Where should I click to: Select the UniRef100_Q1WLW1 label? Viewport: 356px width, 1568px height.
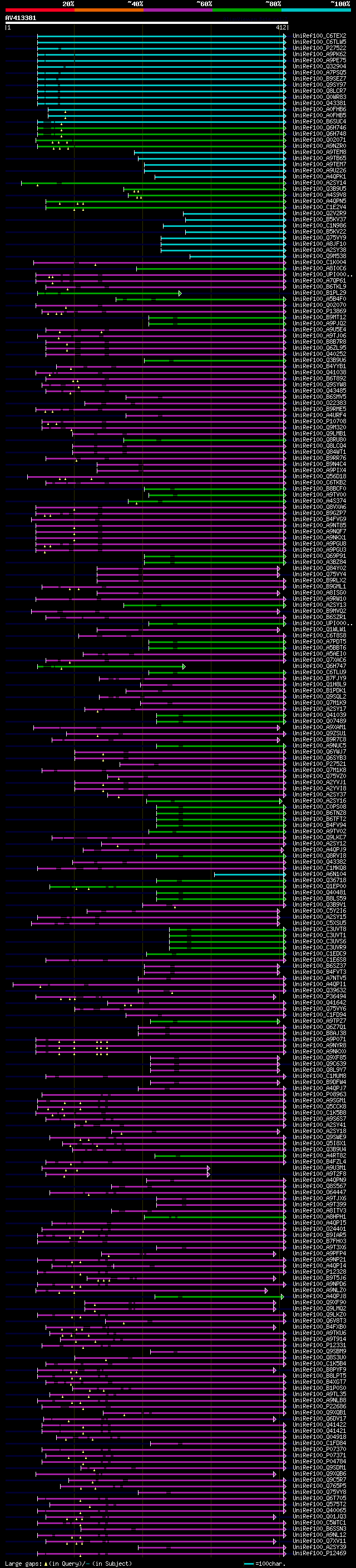point(319,630)
